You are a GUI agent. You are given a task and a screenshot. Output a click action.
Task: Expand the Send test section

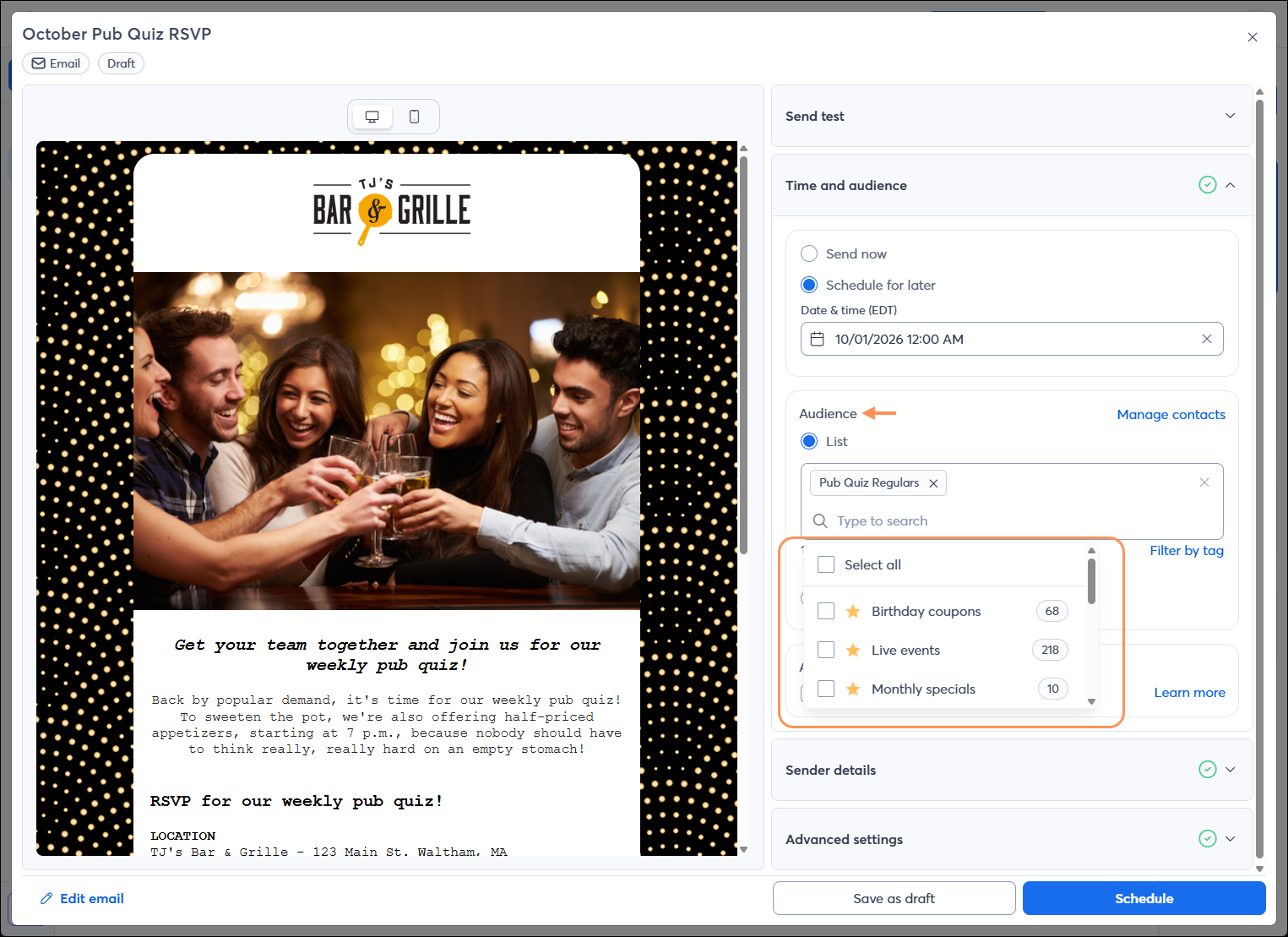(x=1230, y=116)
